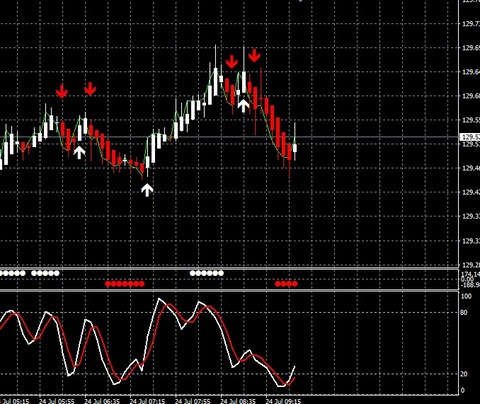Click the 24 Jul 06:35 time label

pos(102,401)
